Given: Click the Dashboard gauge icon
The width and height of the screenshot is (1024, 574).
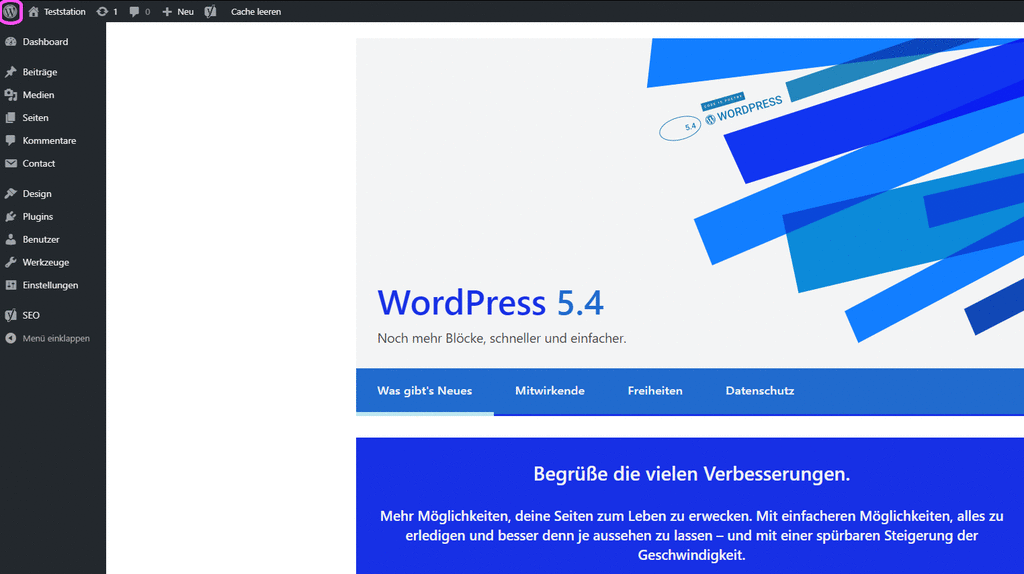Looking at the screenshot, I should point(10,42).
